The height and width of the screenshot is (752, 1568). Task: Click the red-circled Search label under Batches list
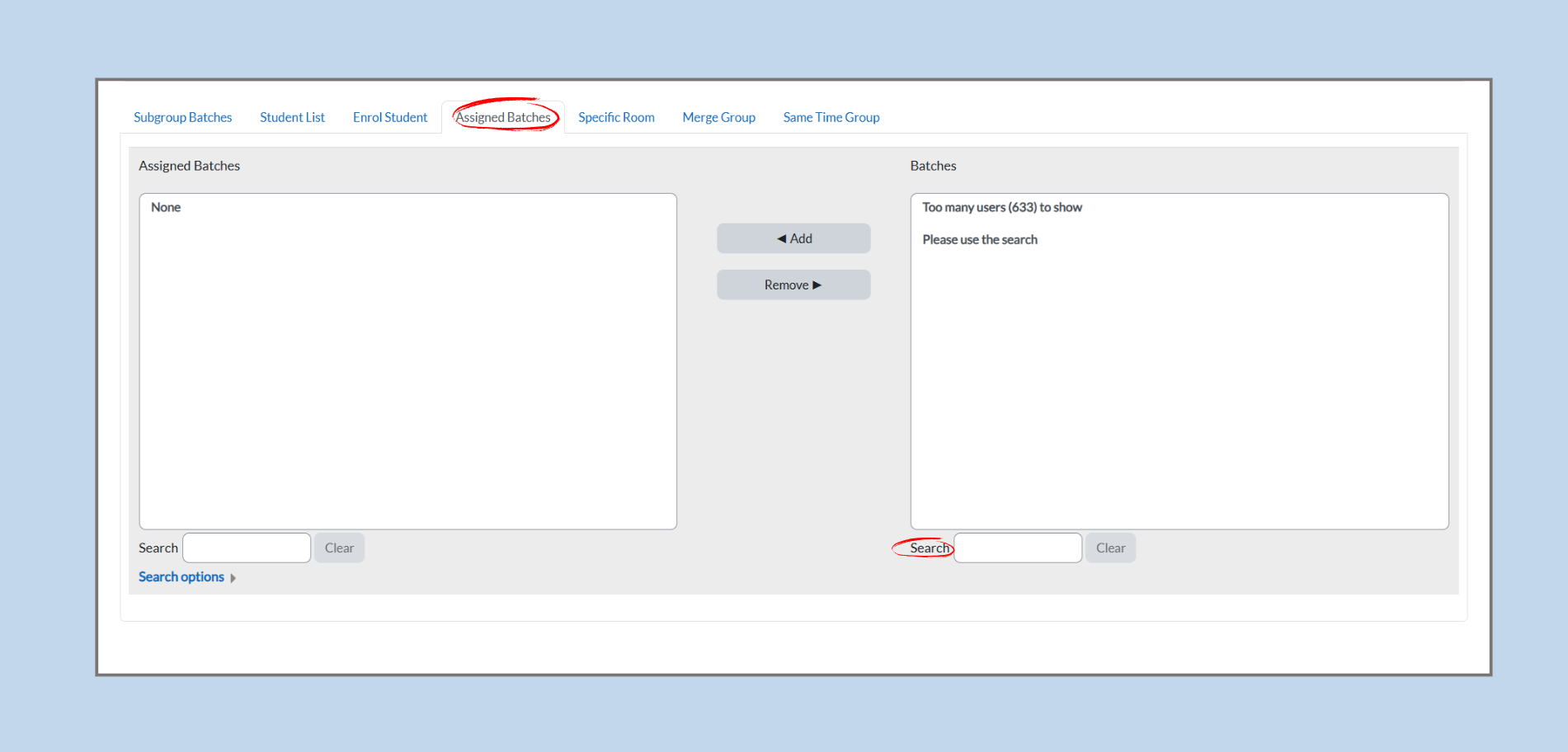click(929, 548)
